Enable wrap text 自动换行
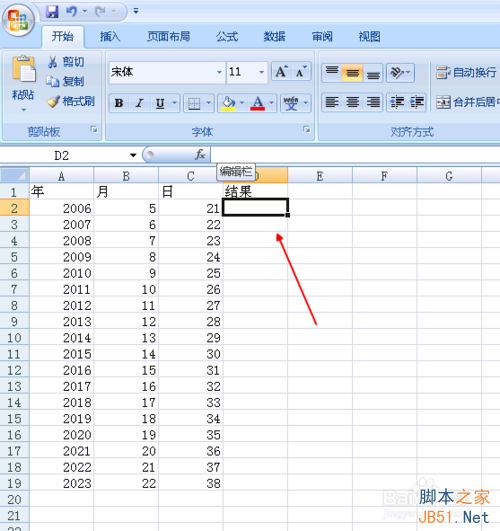500x531 pixels. click(466, 72)
